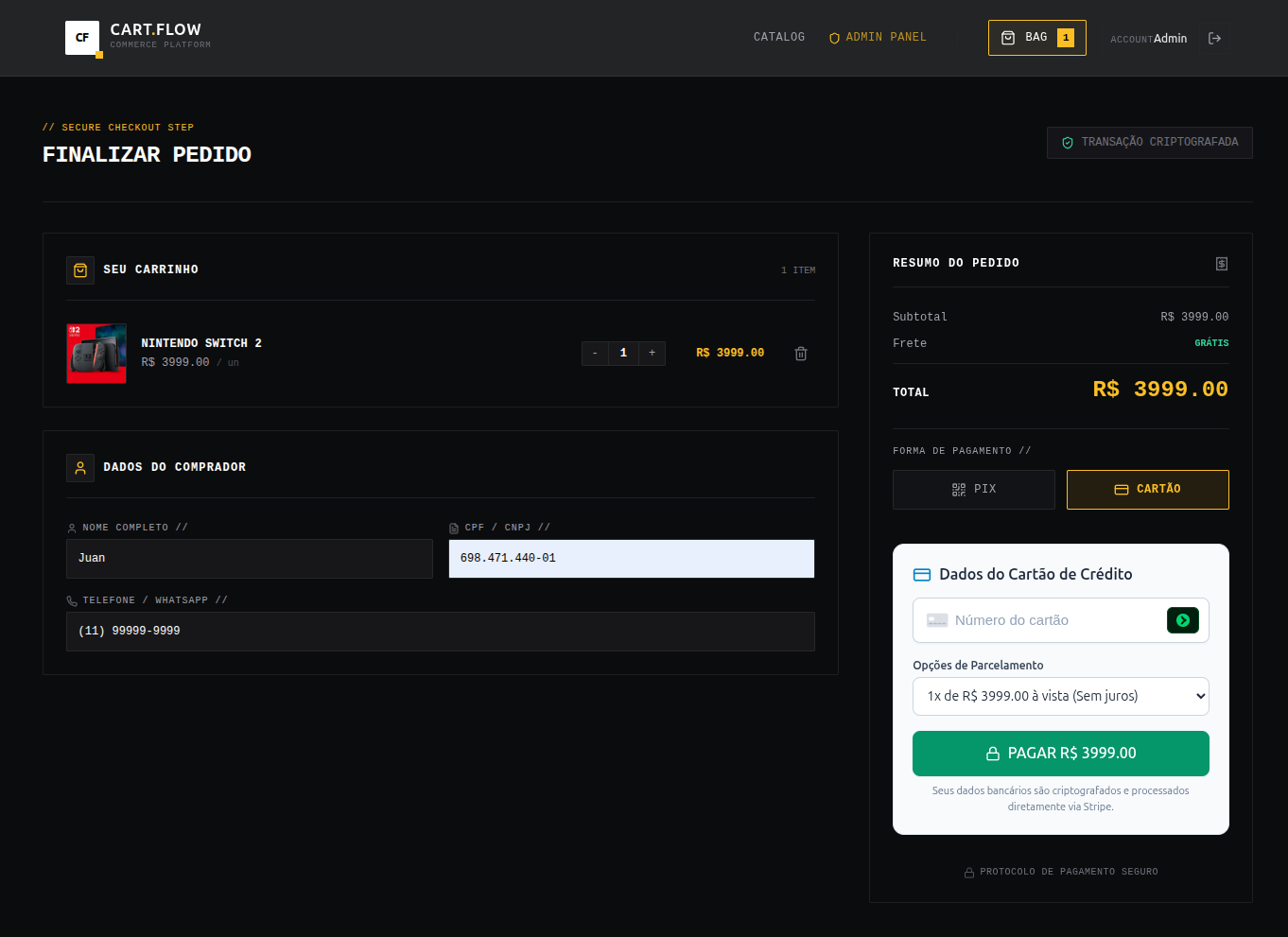Viewport: 1288px width, 937px height.
Task: Decrease Nintendo Switch 2 quantity
Action: click(595, 354)
